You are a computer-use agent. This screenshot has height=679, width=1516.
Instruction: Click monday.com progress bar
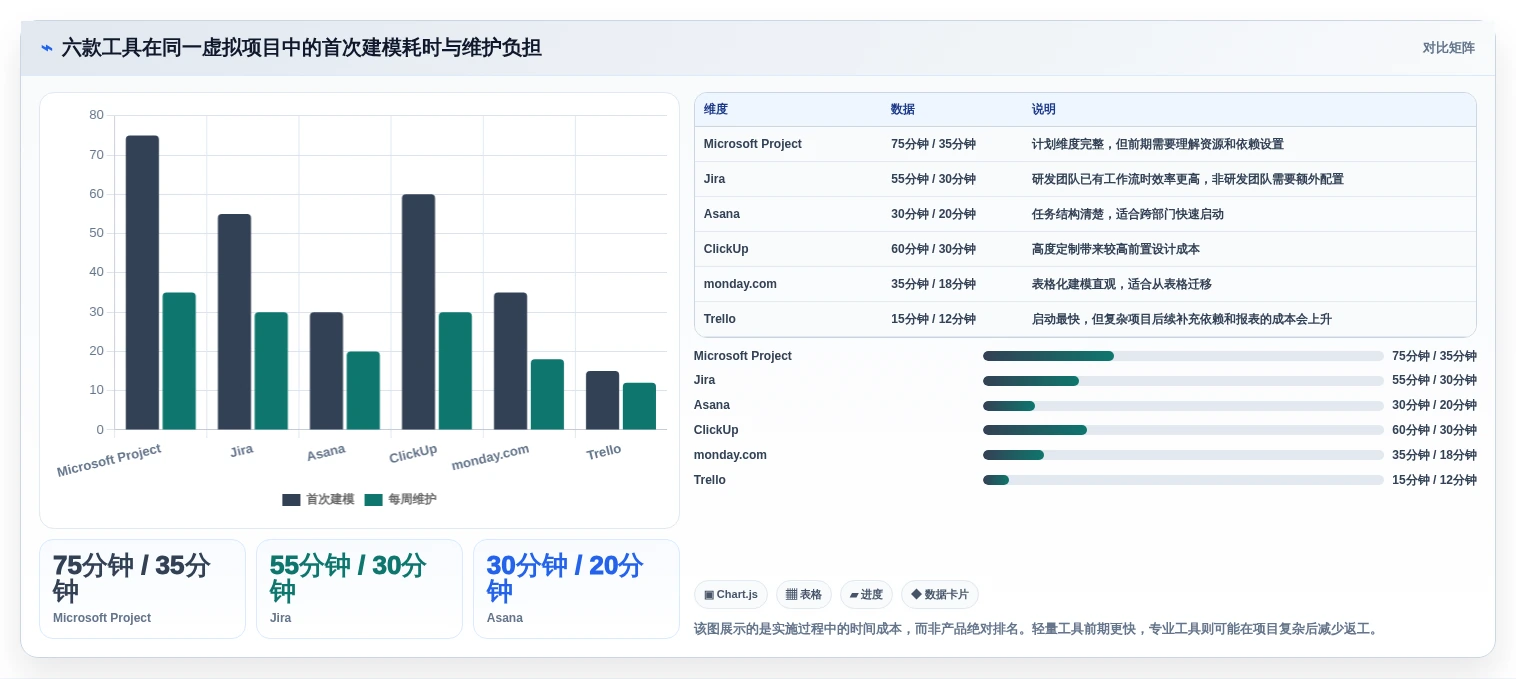[x=1183, y=455]
